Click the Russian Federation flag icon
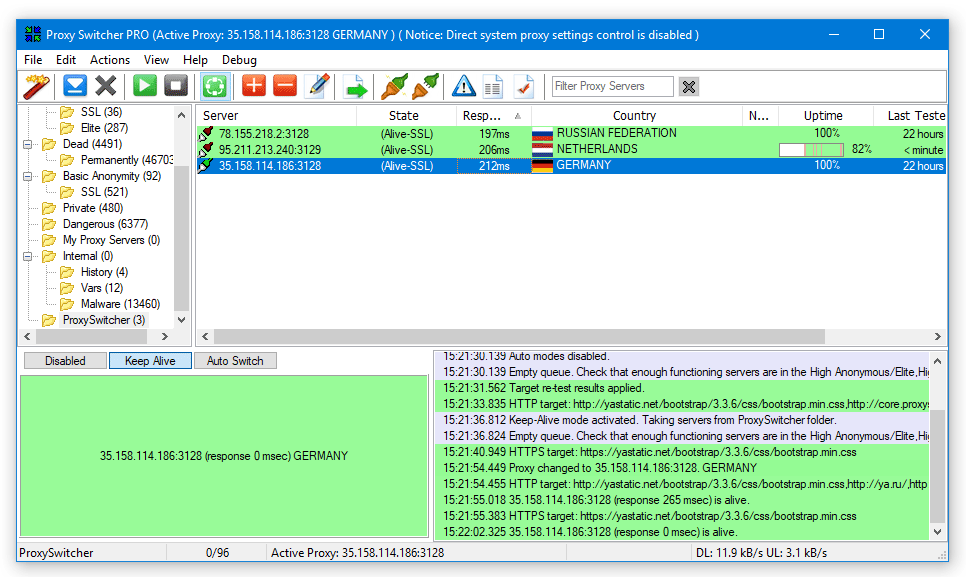The width and height of the screenshot is (966, 577). (542, 134)
